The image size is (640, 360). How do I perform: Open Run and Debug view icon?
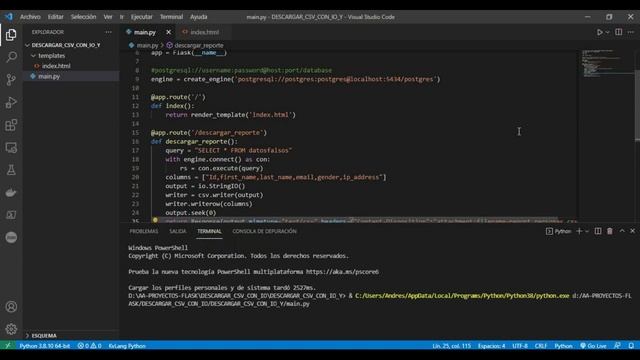[x=11, y=102]
